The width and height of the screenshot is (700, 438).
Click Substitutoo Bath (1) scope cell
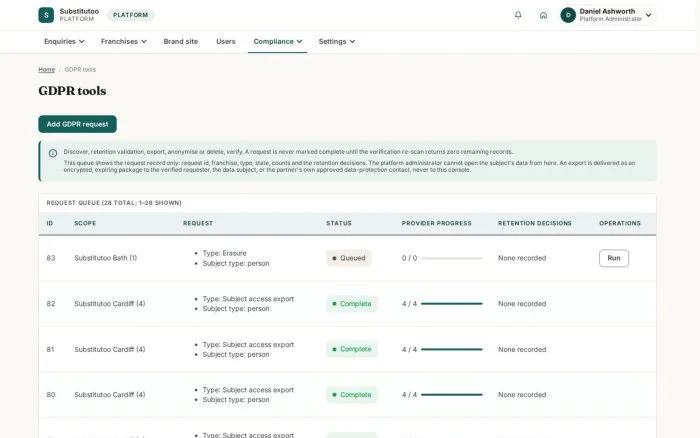[105, 258]
